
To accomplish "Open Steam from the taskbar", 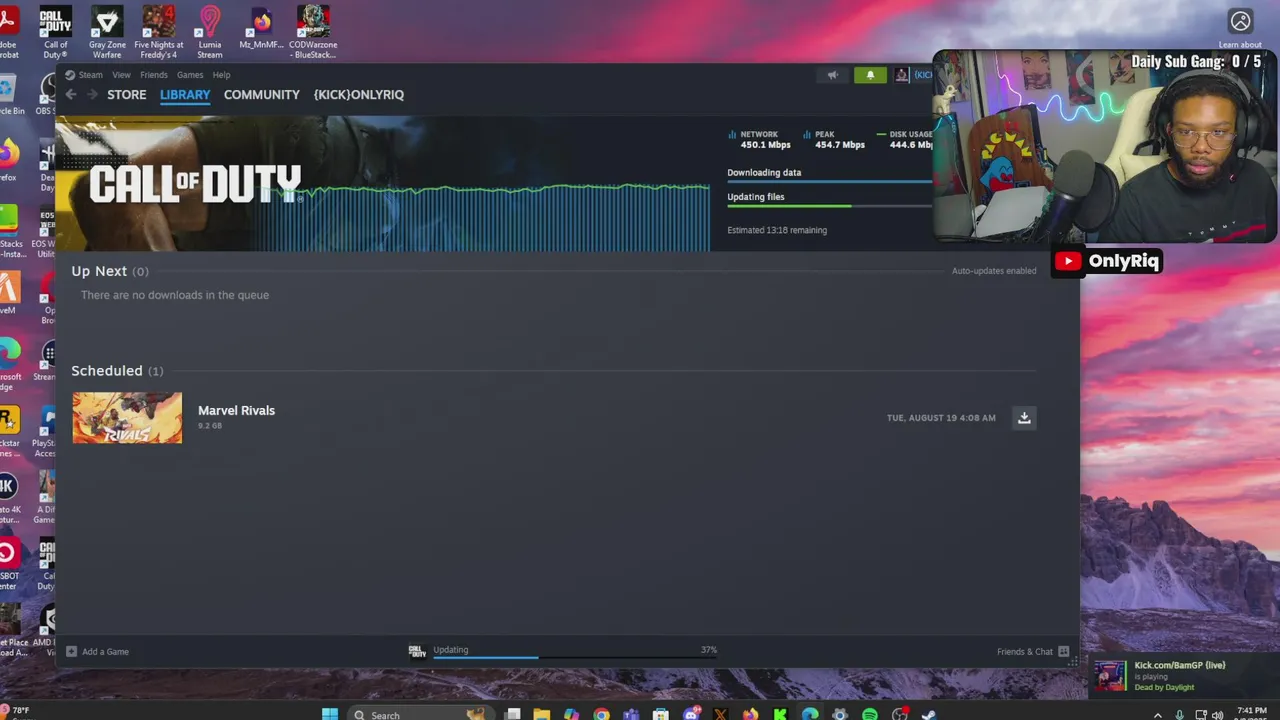I will [929, 714].
